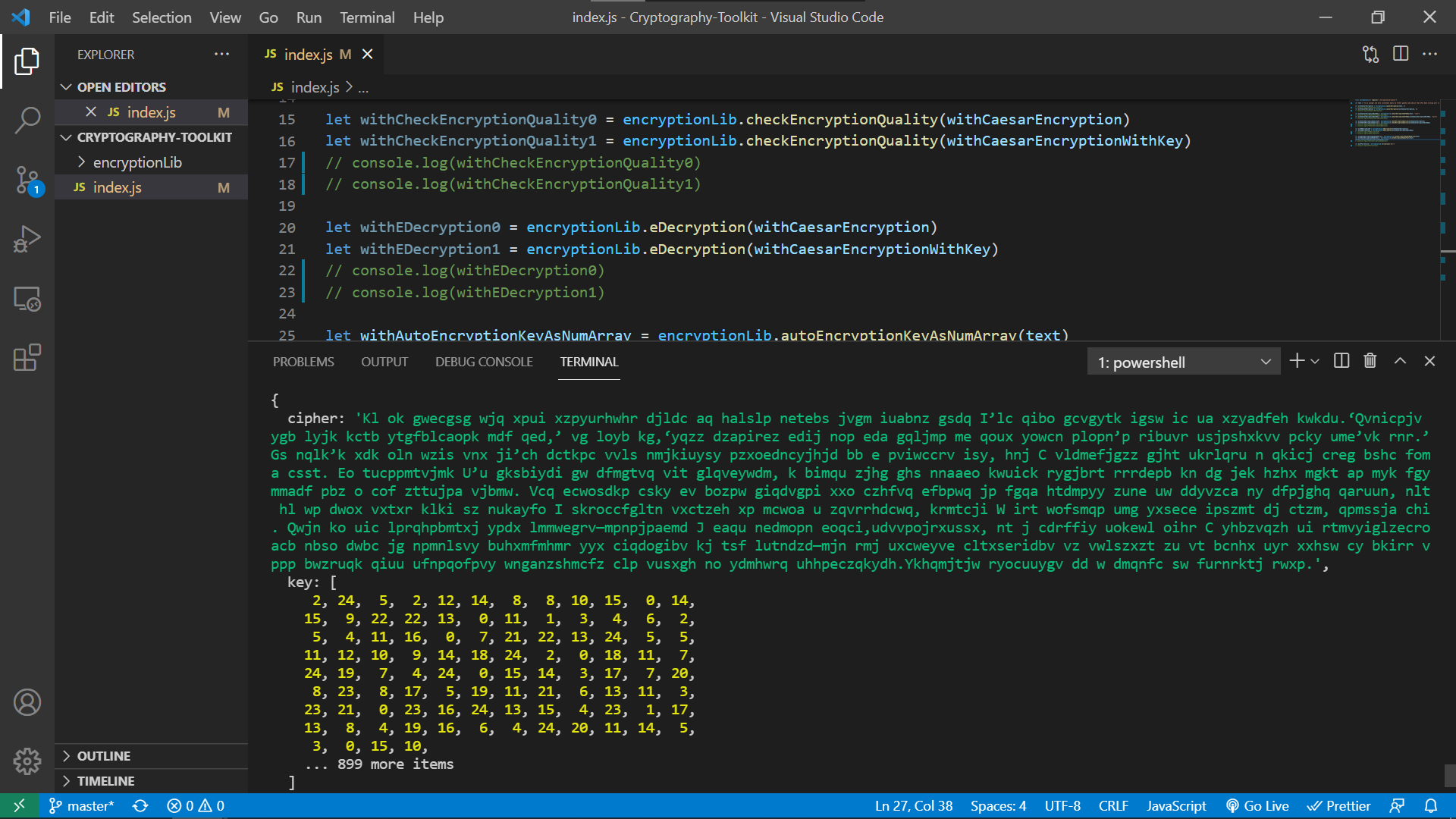Open the Terminal menu

[x=367, y=17]
